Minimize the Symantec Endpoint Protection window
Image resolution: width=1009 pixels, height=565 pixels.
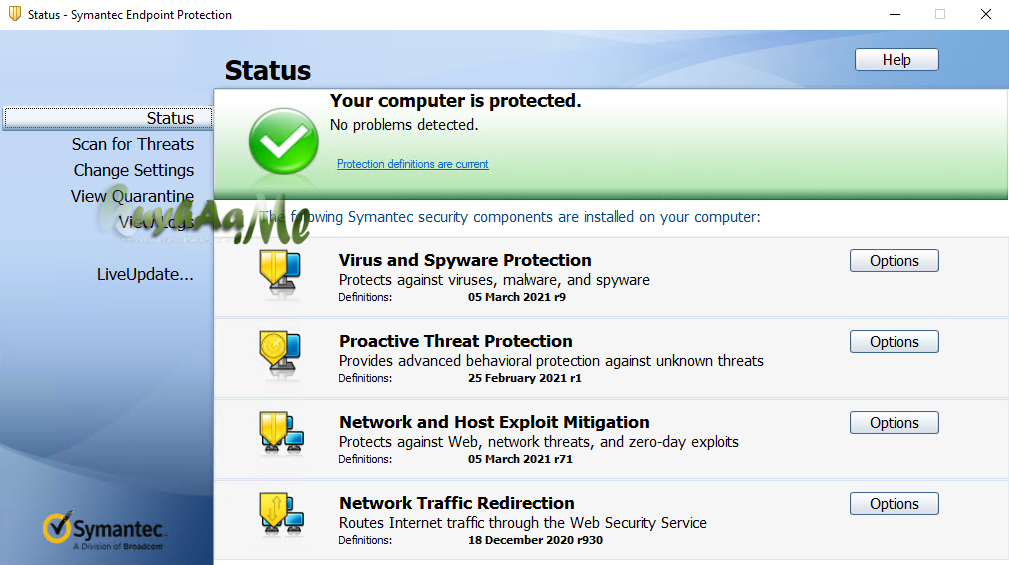click(x=893, y=15)
